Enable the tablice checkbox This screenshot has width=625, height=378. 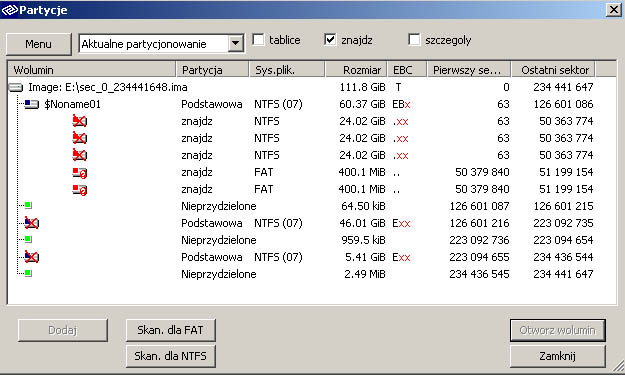tap(258, 39)
